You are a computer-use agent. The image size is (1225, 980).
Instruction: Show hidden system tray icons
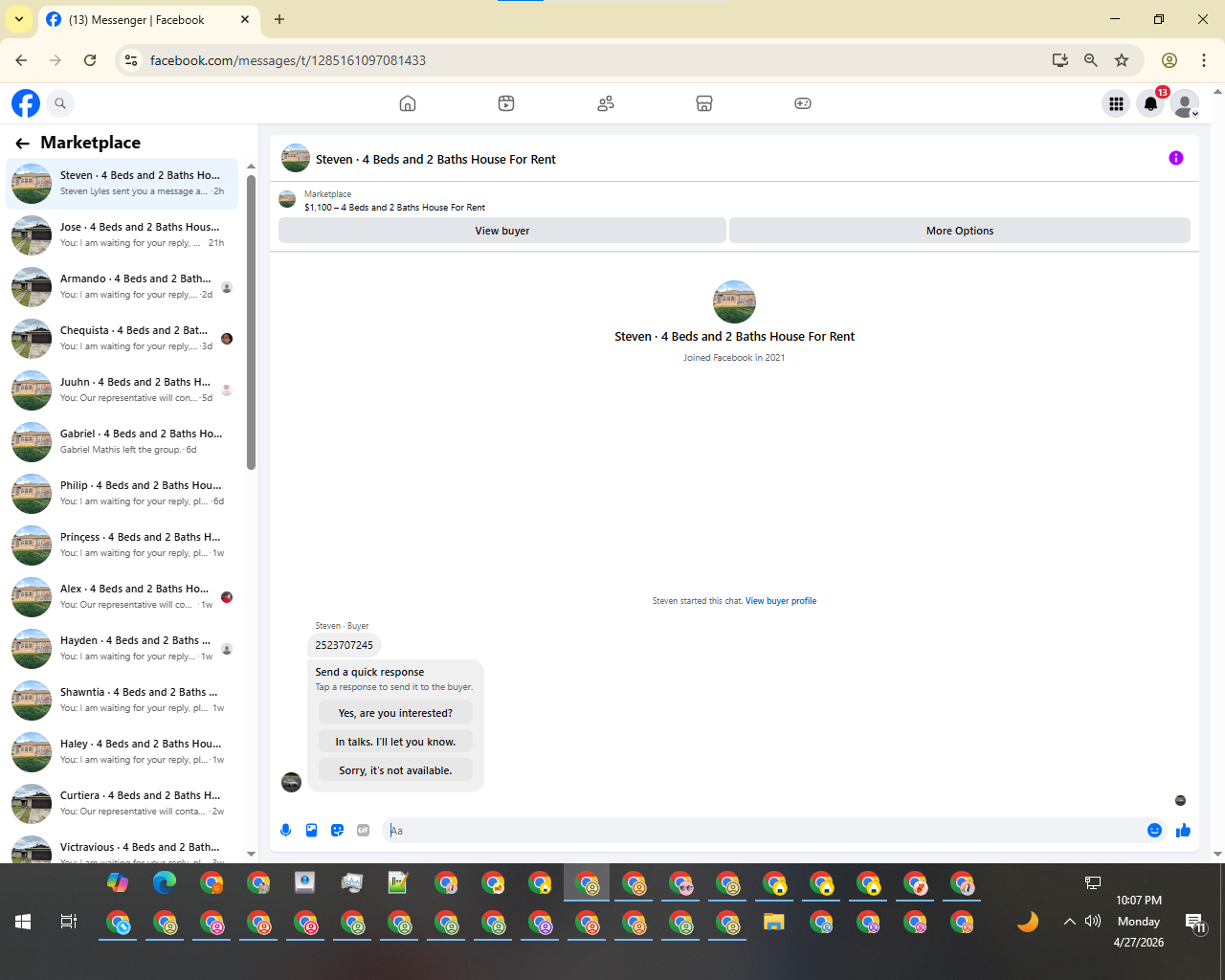tap(1069, 922)
